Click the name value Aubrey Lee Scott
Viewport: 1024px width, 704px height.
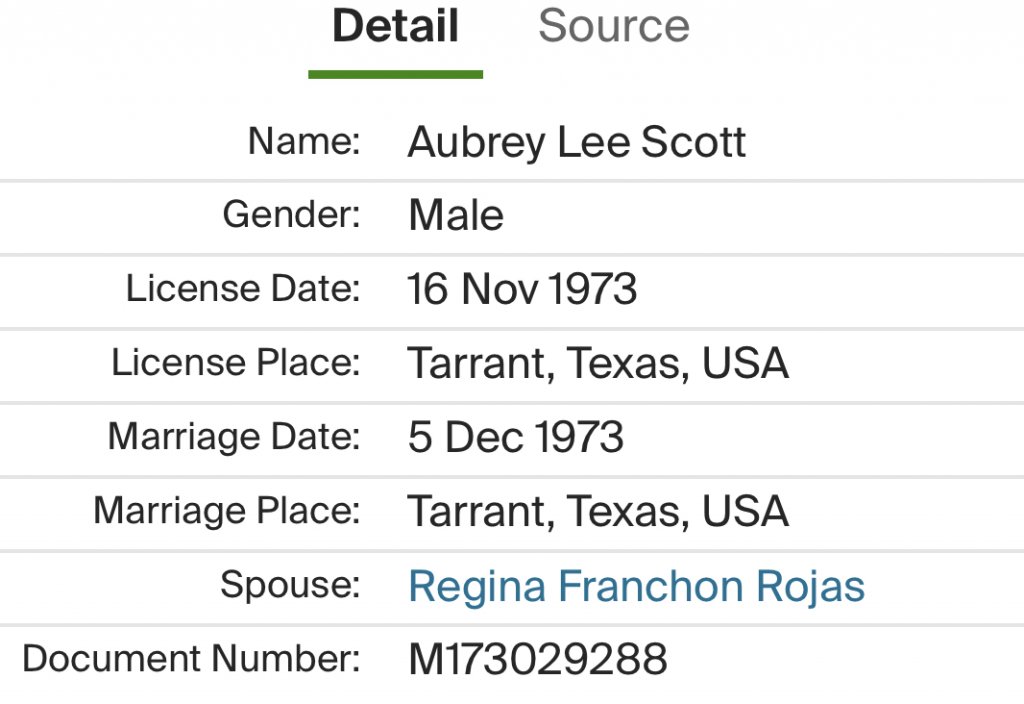(576, 143)
